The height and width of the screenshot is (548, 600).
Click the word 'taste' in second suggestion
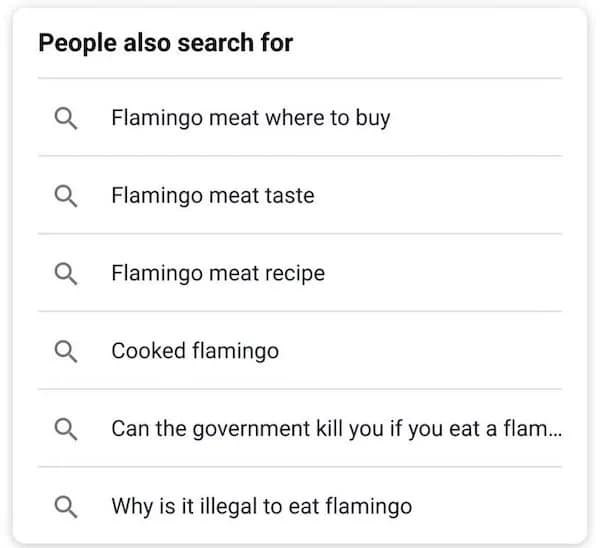point(289,196)
